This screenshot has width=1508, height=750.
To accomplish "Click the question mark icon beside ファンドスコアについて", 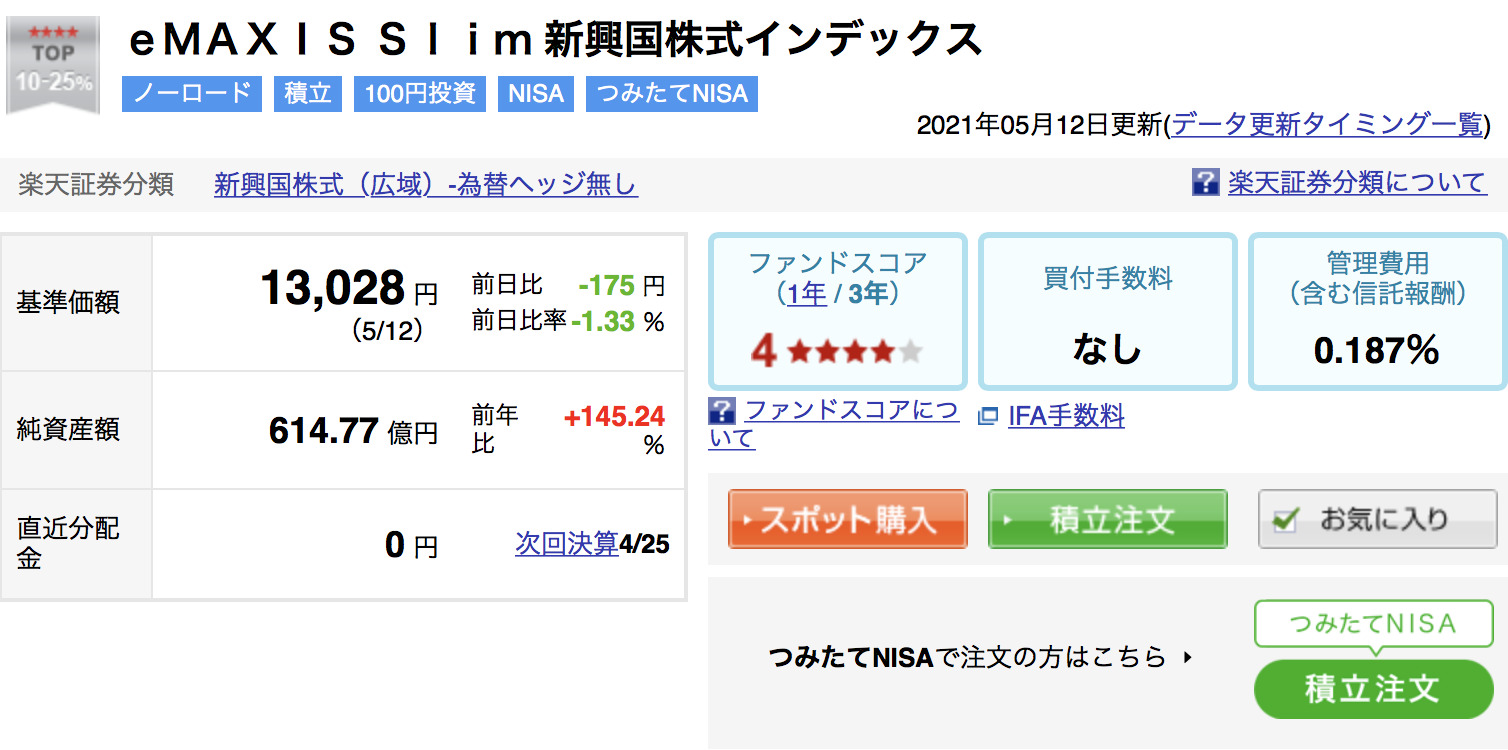I will point(722,411).
